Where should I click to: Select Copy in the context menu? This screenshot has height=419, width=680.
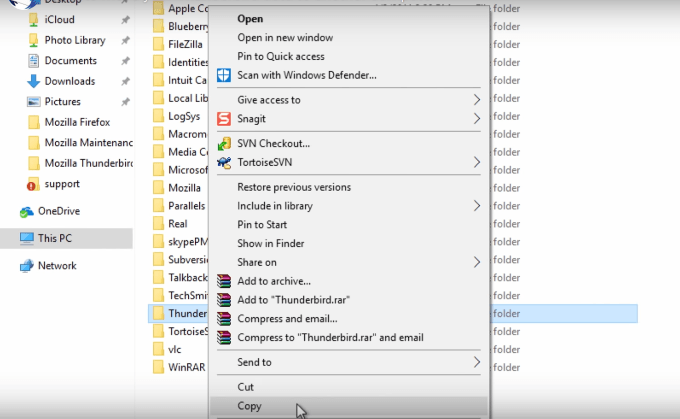[349, 406]
